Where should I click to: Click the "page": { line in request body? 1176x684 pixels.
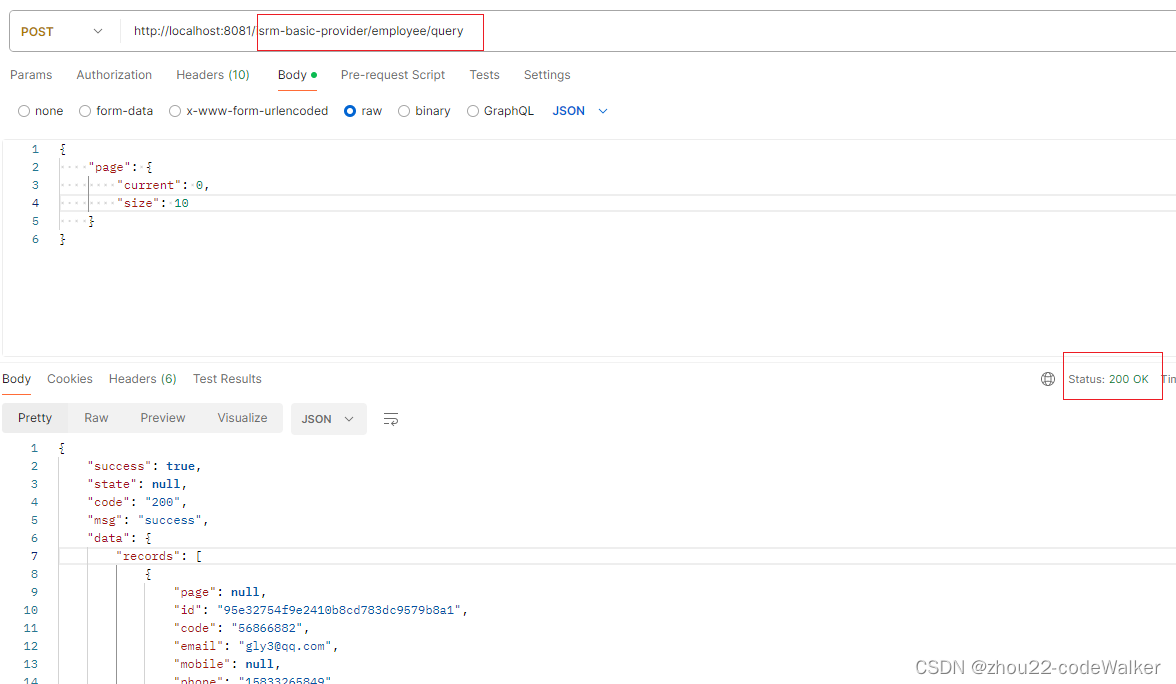click(121, 167)
